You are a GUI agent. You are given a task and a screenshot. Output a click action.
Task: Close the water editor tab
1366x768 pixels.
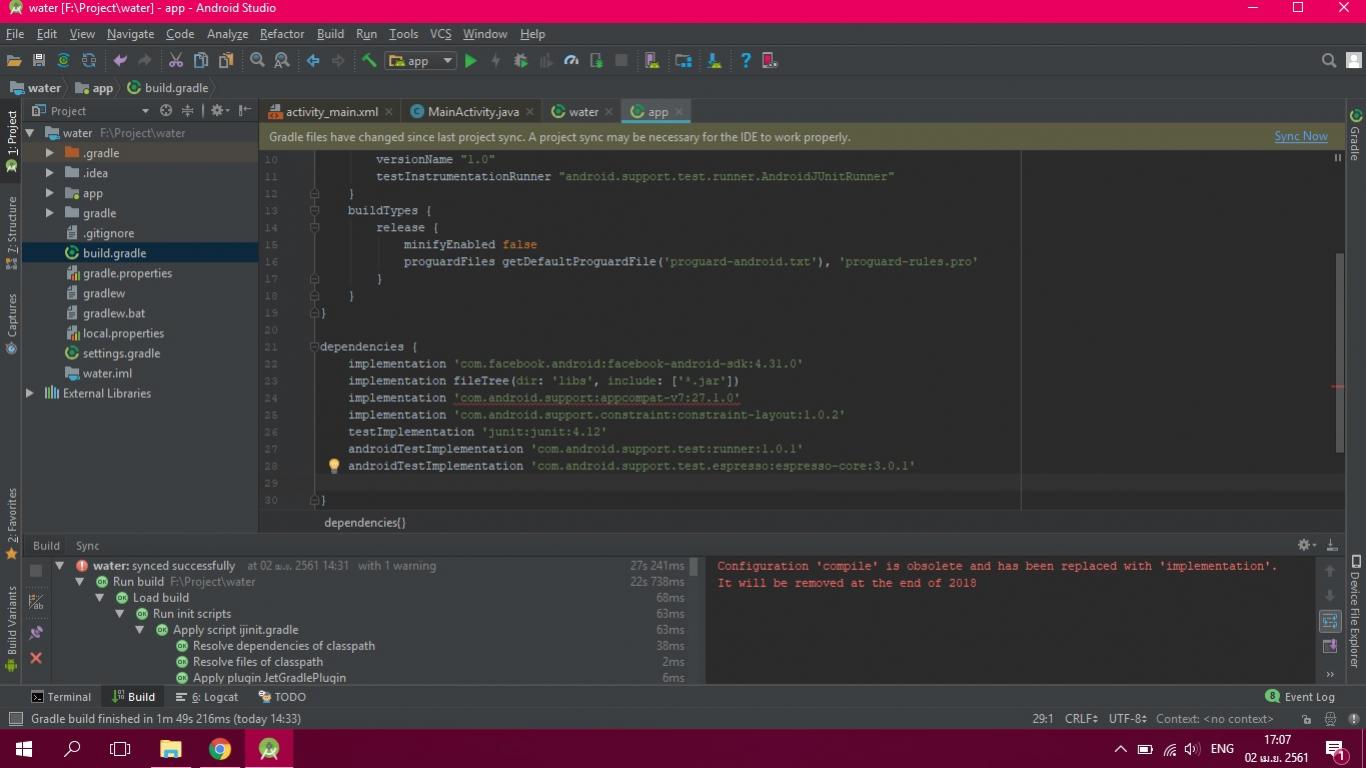point(609,112)
